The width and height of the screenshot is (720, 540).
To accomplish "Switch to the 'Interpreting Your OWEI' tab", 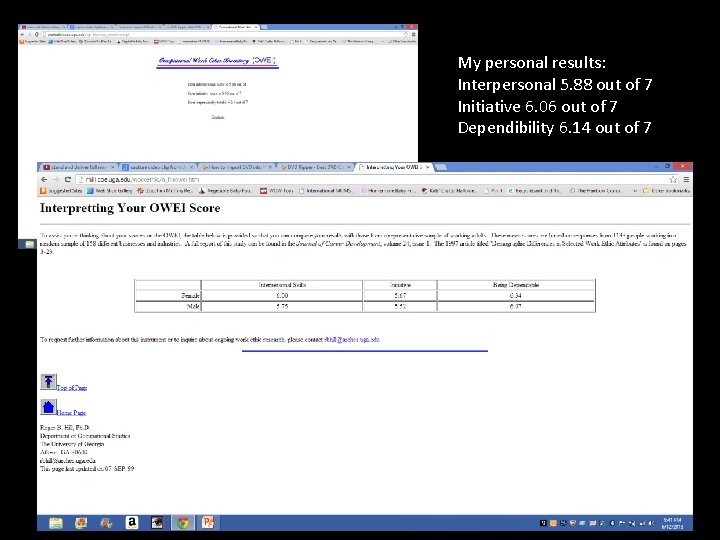I will 394,167.
